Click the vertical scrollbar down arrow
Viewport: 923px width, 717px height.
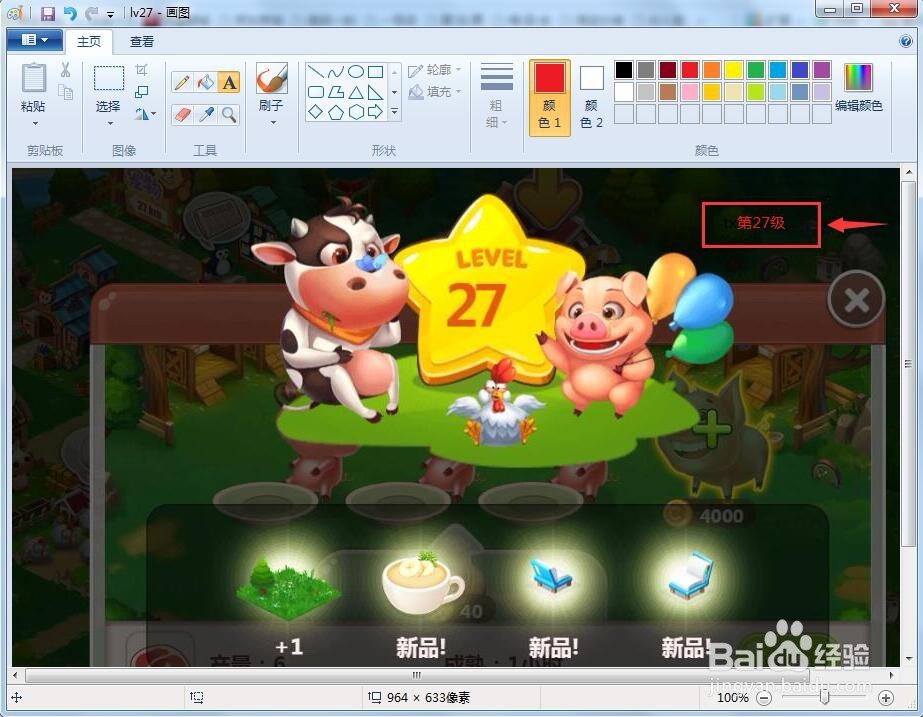(x=908, y=659)
